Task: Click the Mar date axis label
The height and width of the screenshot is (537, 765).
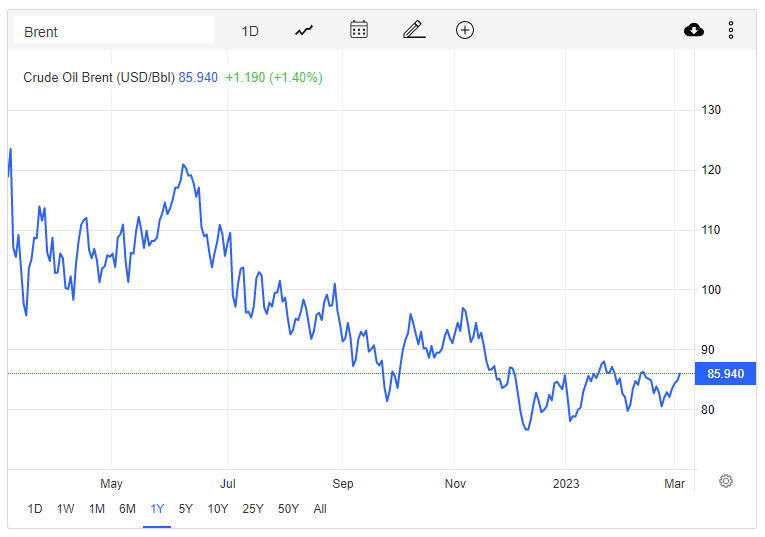Action: (674, 484)
